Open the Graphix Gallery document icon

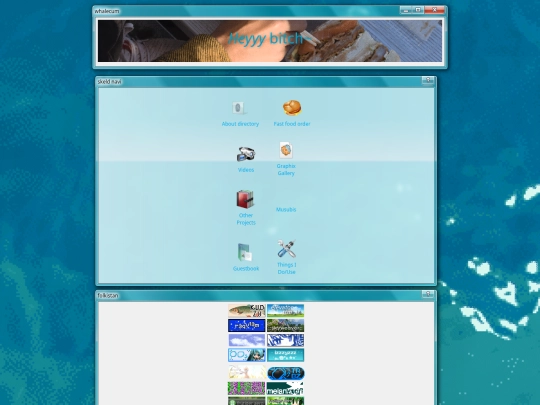pos(286,150)
